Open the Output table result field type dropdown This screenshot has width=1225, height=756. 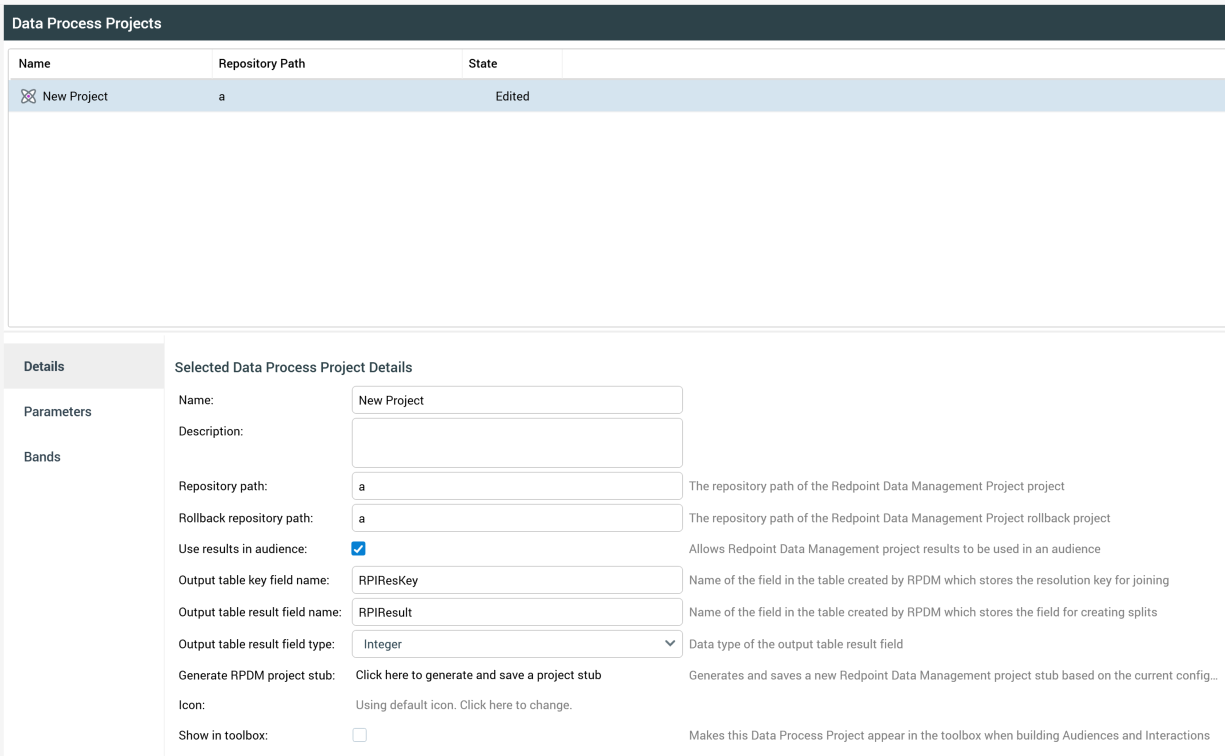(516, 643)
